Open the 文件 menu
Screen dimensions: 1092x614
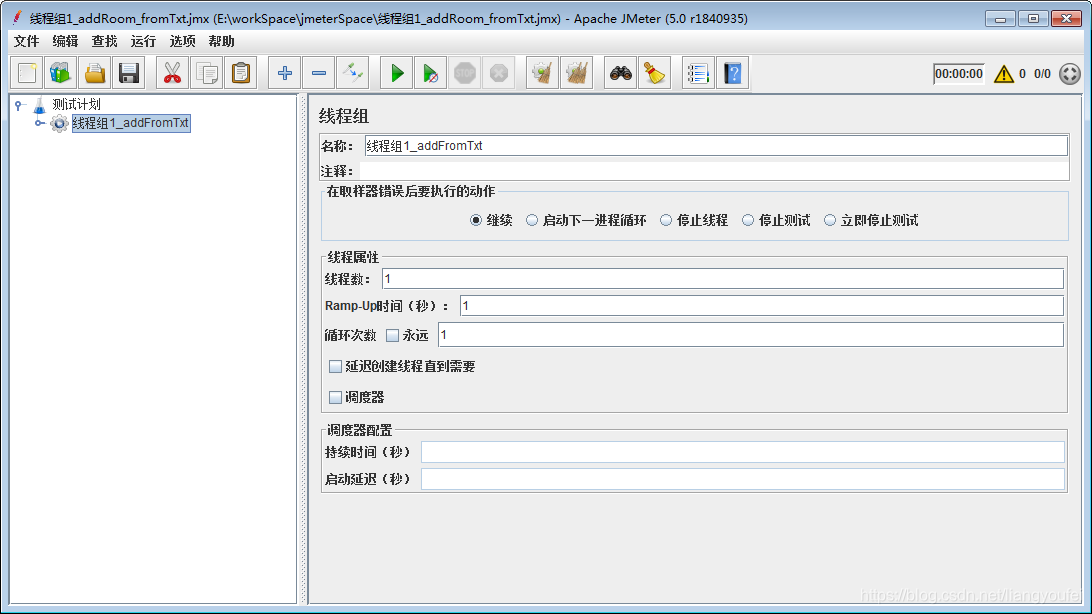point(26,41)
